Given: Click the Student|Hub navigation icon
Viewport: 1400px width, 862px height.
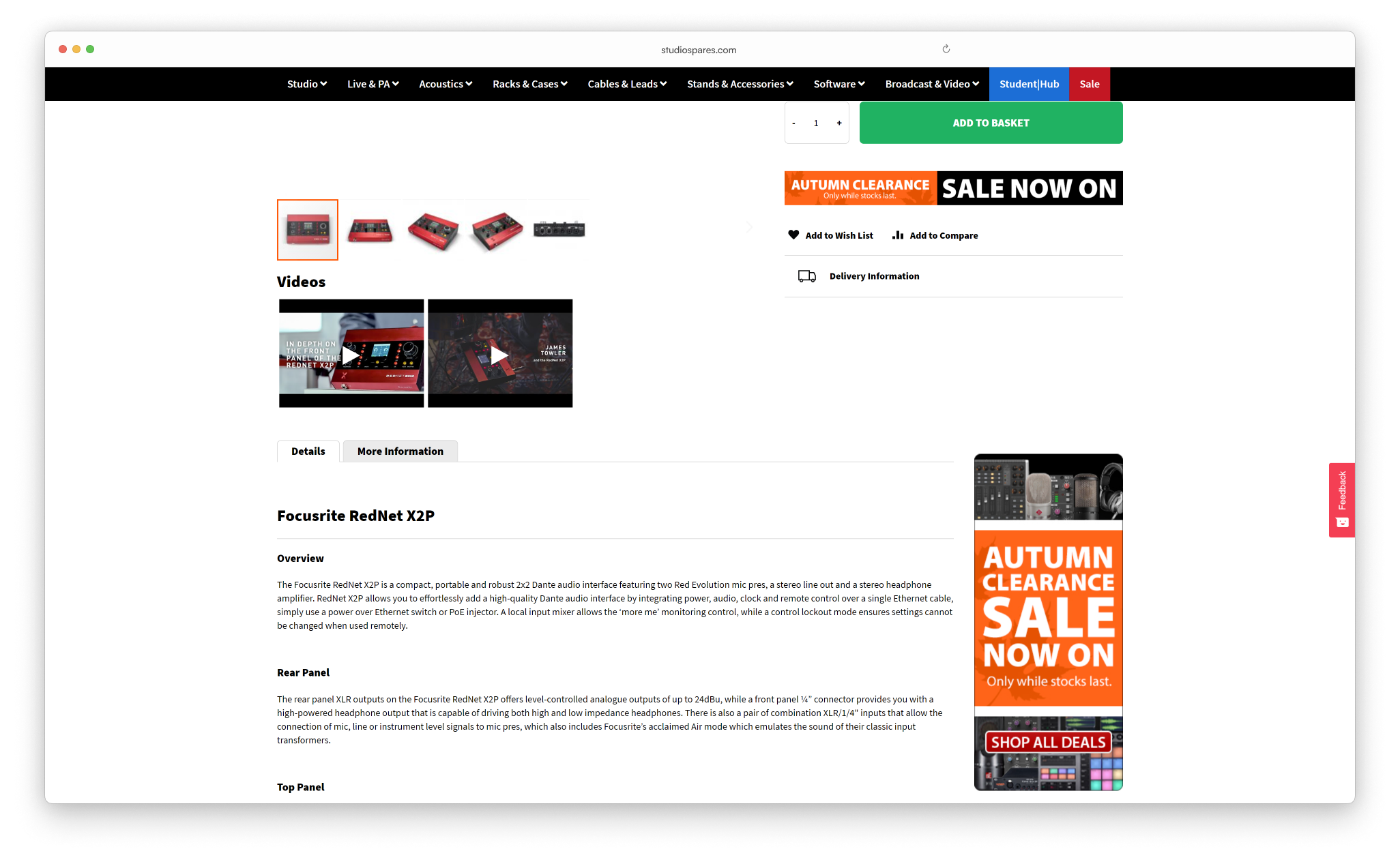Looking at the screenshot, I should (1028, 83).
